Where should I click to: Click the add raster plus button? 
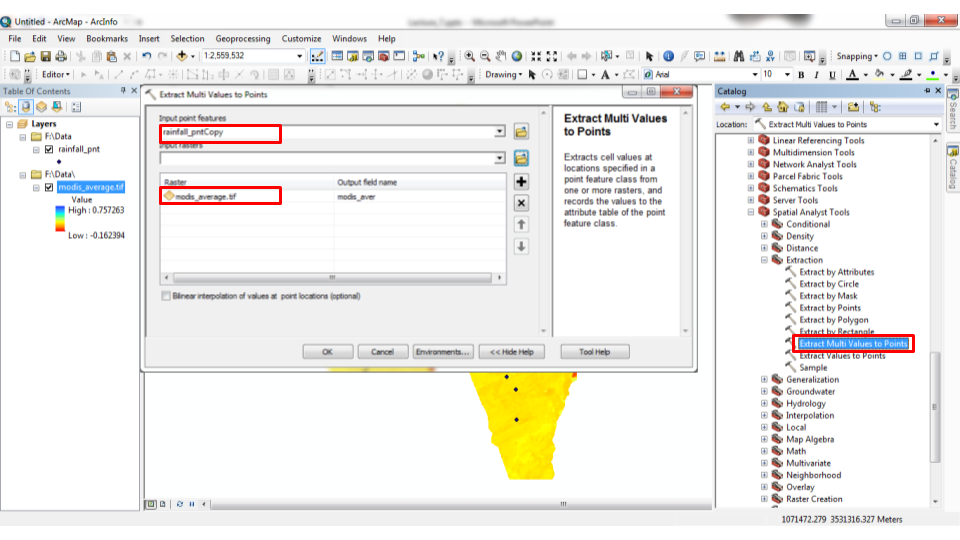pyautogui.click(x=521, y=182)
